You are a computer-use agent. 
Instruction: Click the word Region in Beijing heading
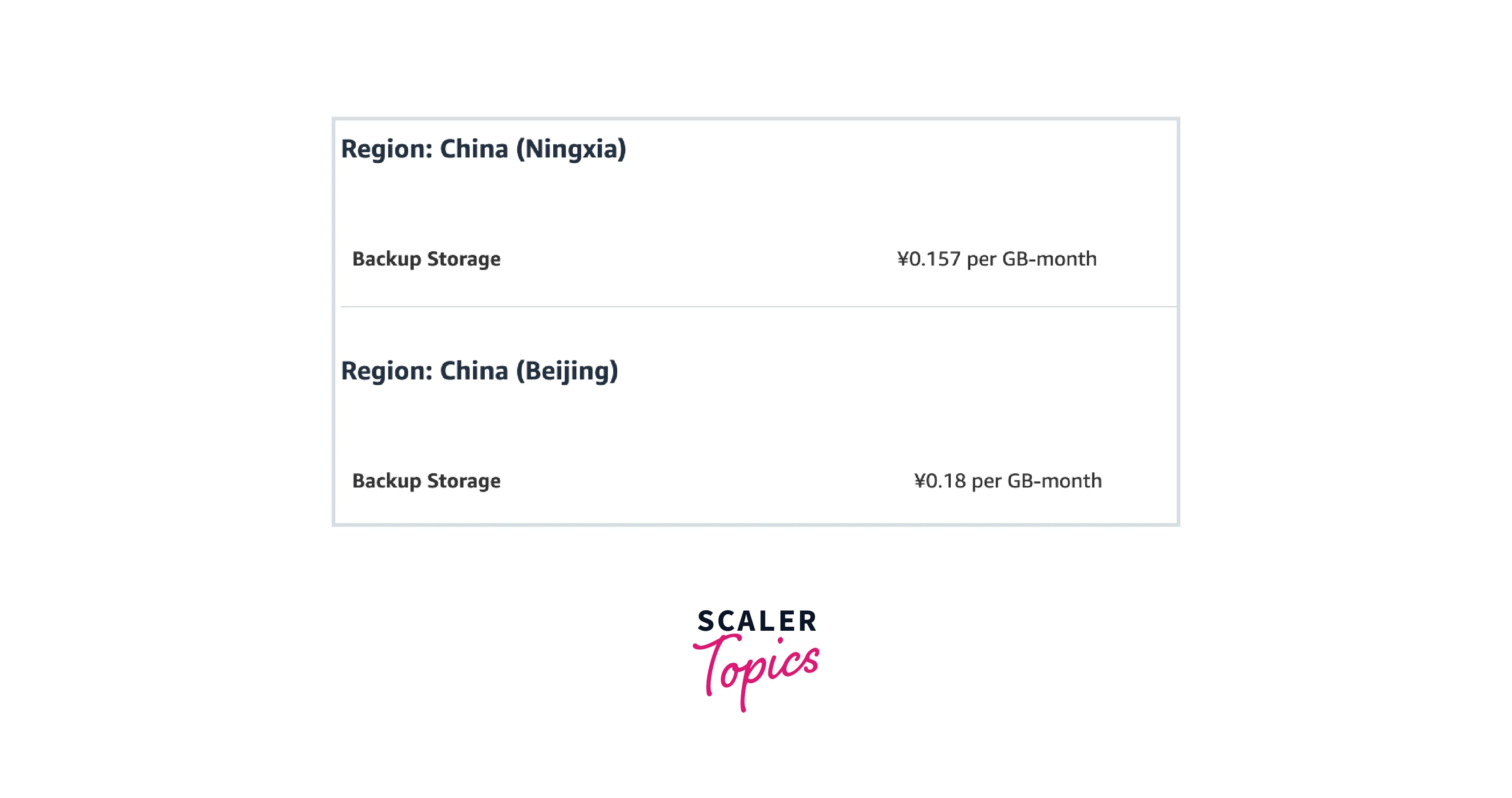(386, 371)
